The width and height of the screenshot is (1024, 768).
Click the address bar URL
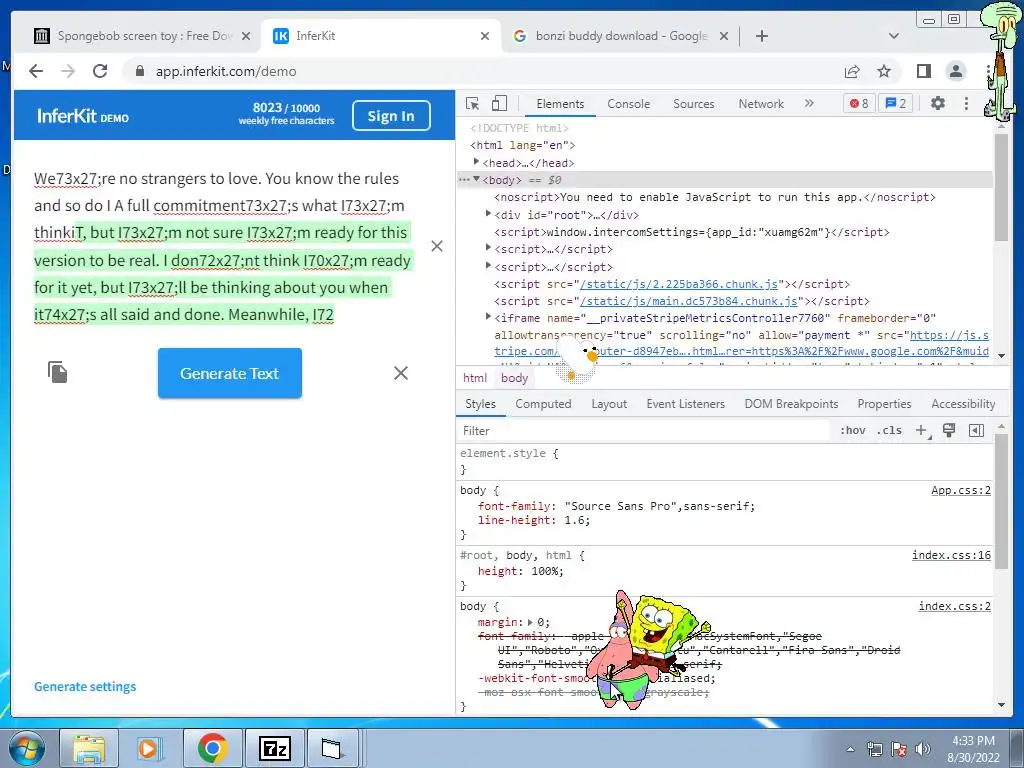click(226, 71)
